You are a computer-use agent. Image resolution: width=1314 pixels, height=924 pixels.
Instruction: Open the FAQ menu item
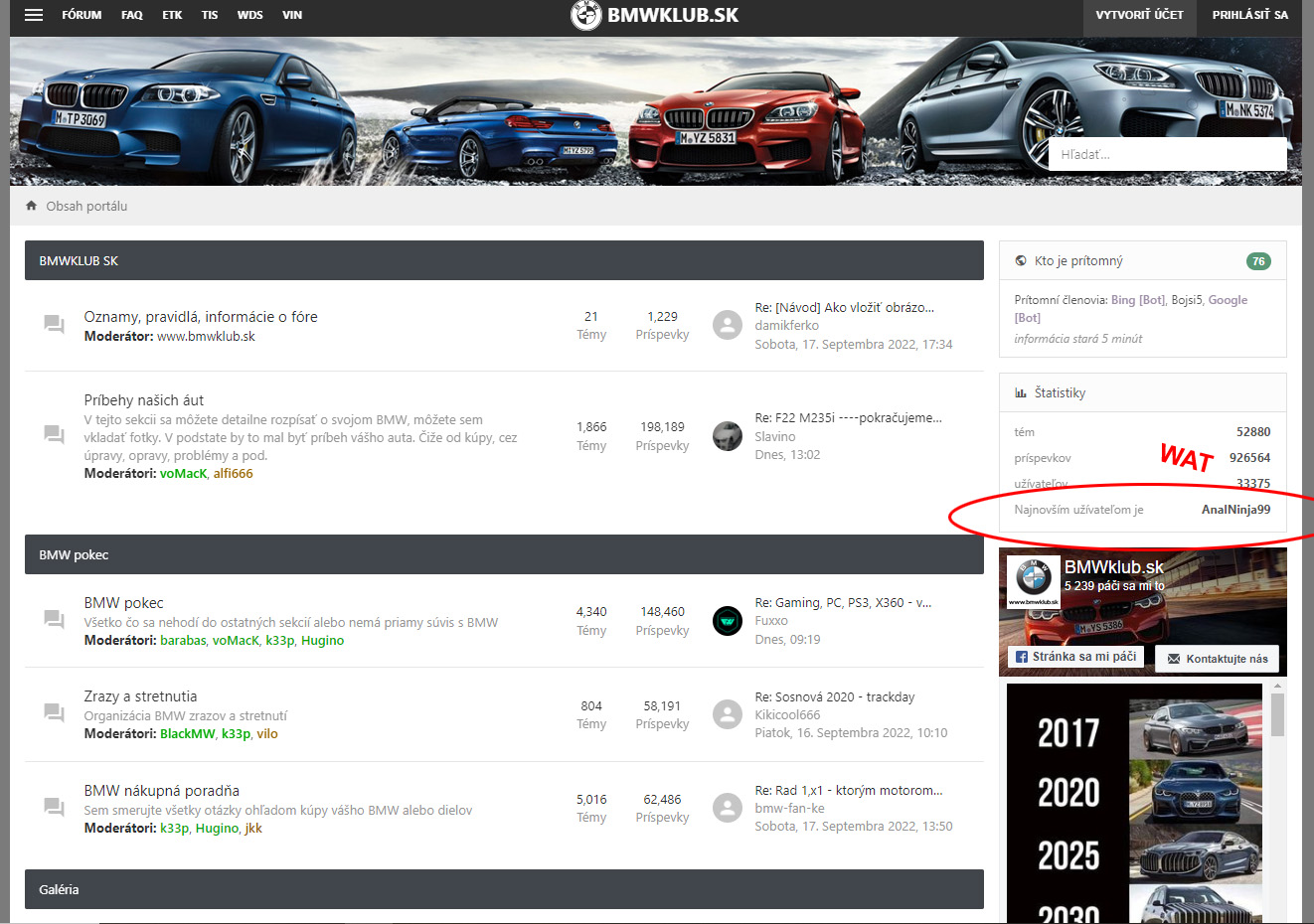point(132,15)
